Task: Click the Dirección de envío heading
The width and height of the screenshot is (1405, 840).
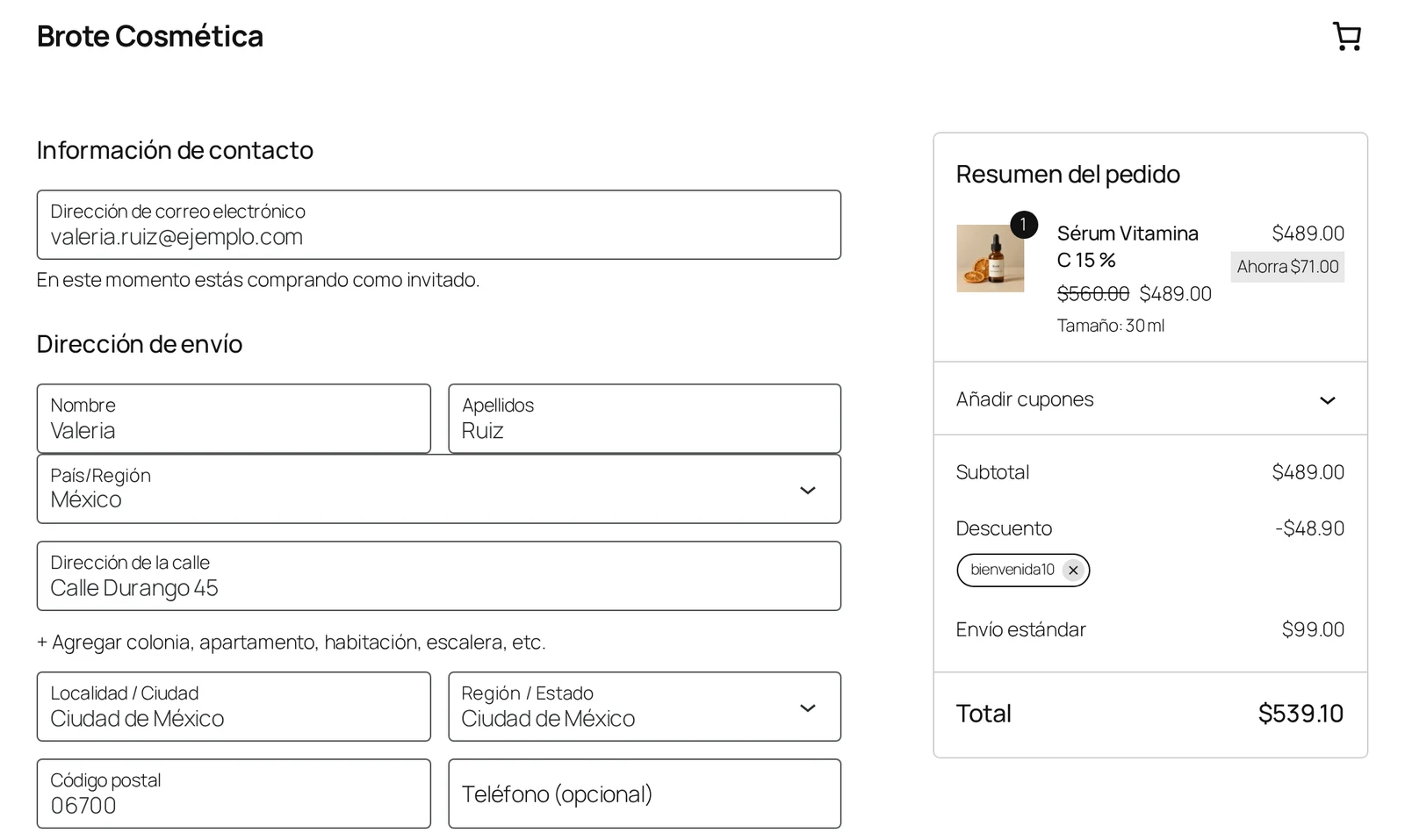Action: [x=140, y=344]
